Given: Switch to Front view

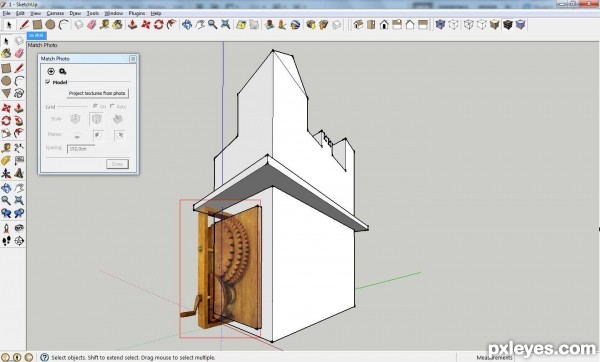Looking at the screenshot, I should point(384,25).
